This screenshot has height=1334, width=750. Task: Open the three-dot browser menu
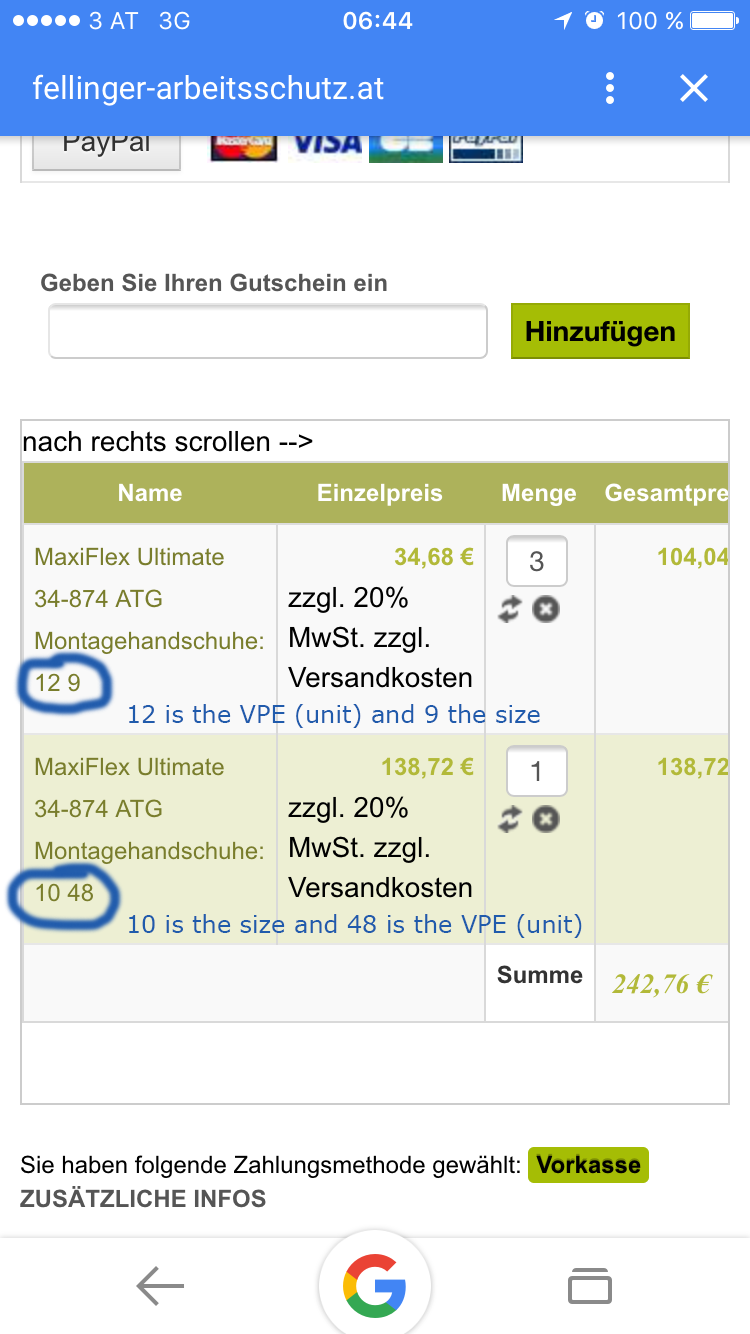click(610, 88)
